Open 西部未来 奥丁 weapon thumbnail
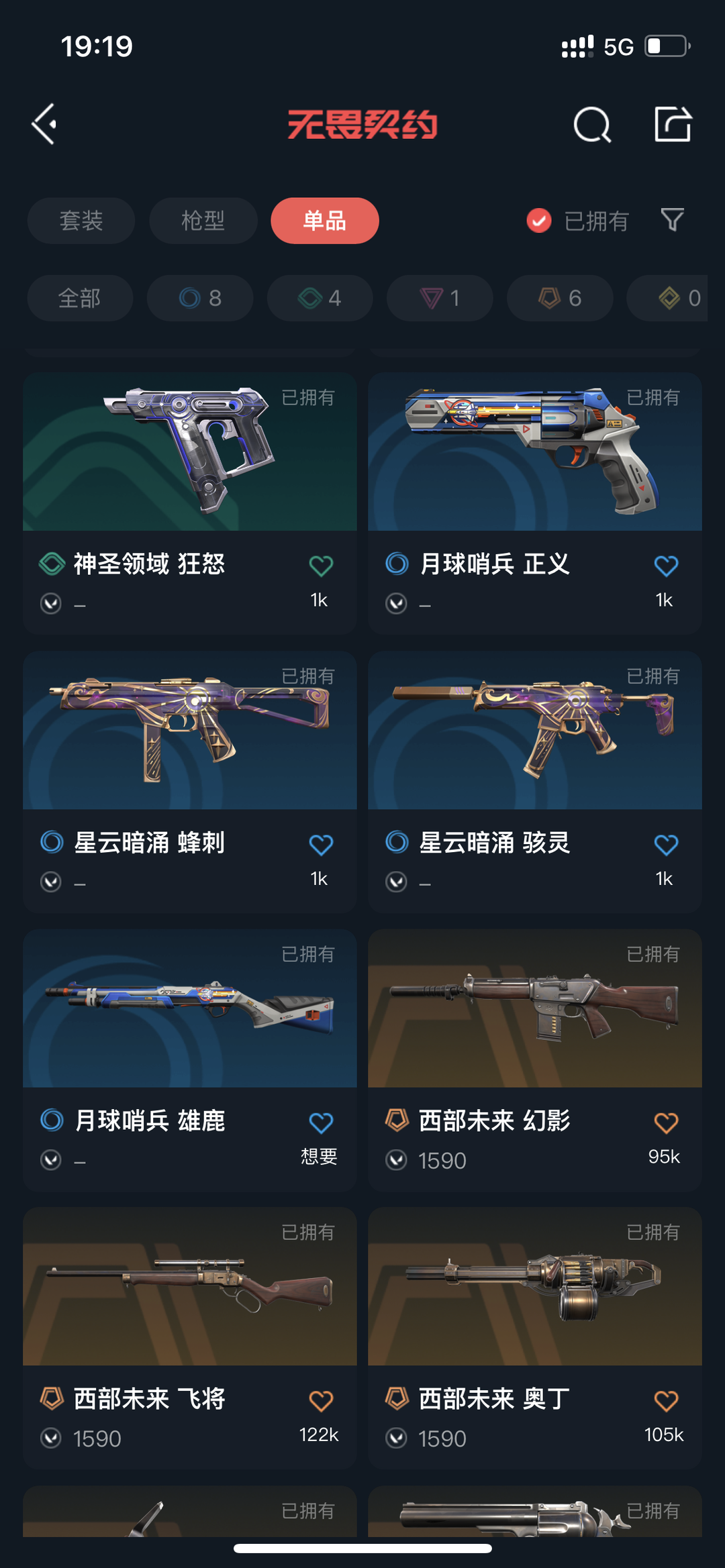The height and width of the screenshot is (1568, 725). click(x=535, y=1286)
